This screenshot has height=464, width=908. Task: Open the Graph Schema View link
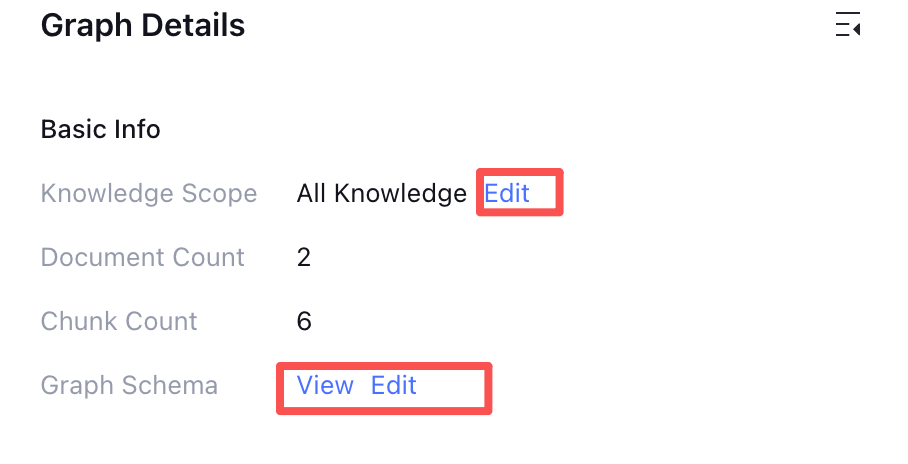325,385
